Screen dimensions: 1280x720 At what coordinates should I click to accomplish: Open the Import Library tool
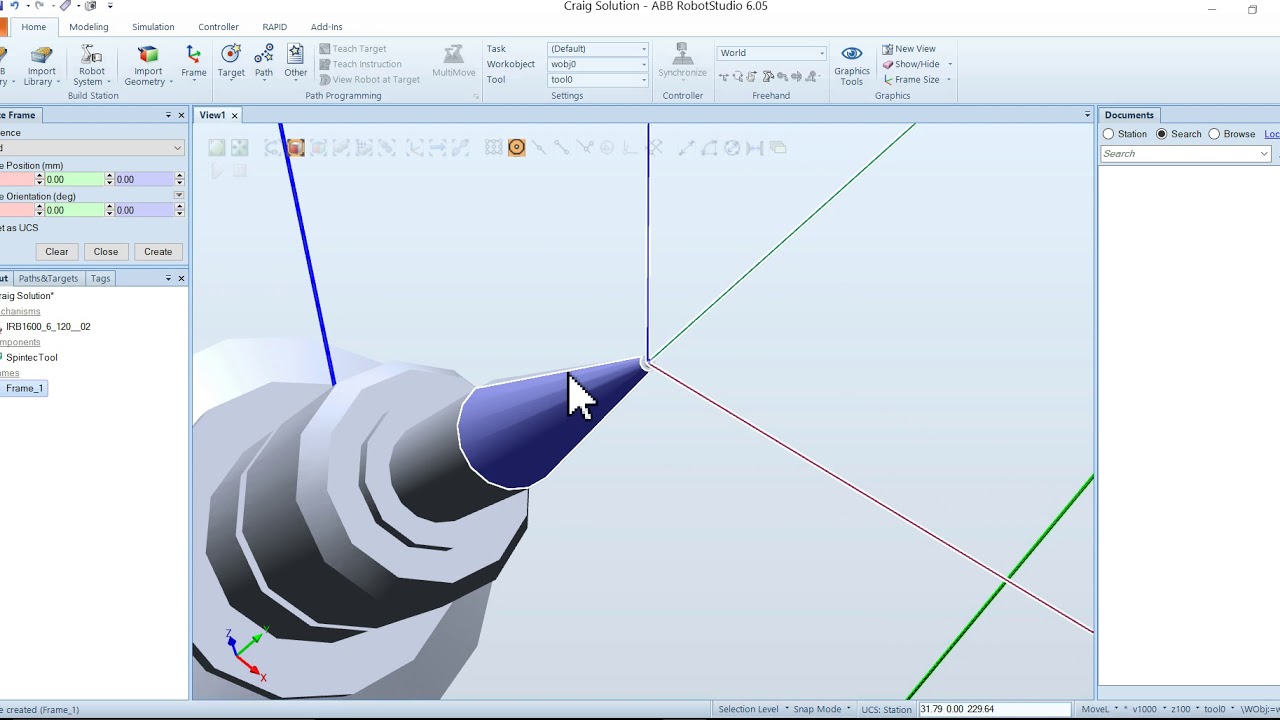(41, 66)
